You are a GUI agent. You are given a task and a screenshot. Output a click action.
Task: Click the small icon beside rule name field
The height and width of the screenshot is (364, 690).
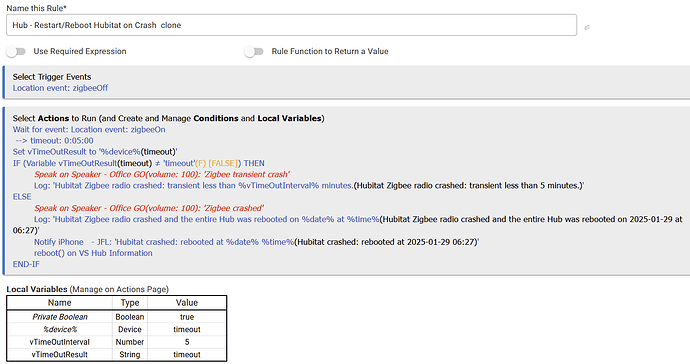pos(587,28)
